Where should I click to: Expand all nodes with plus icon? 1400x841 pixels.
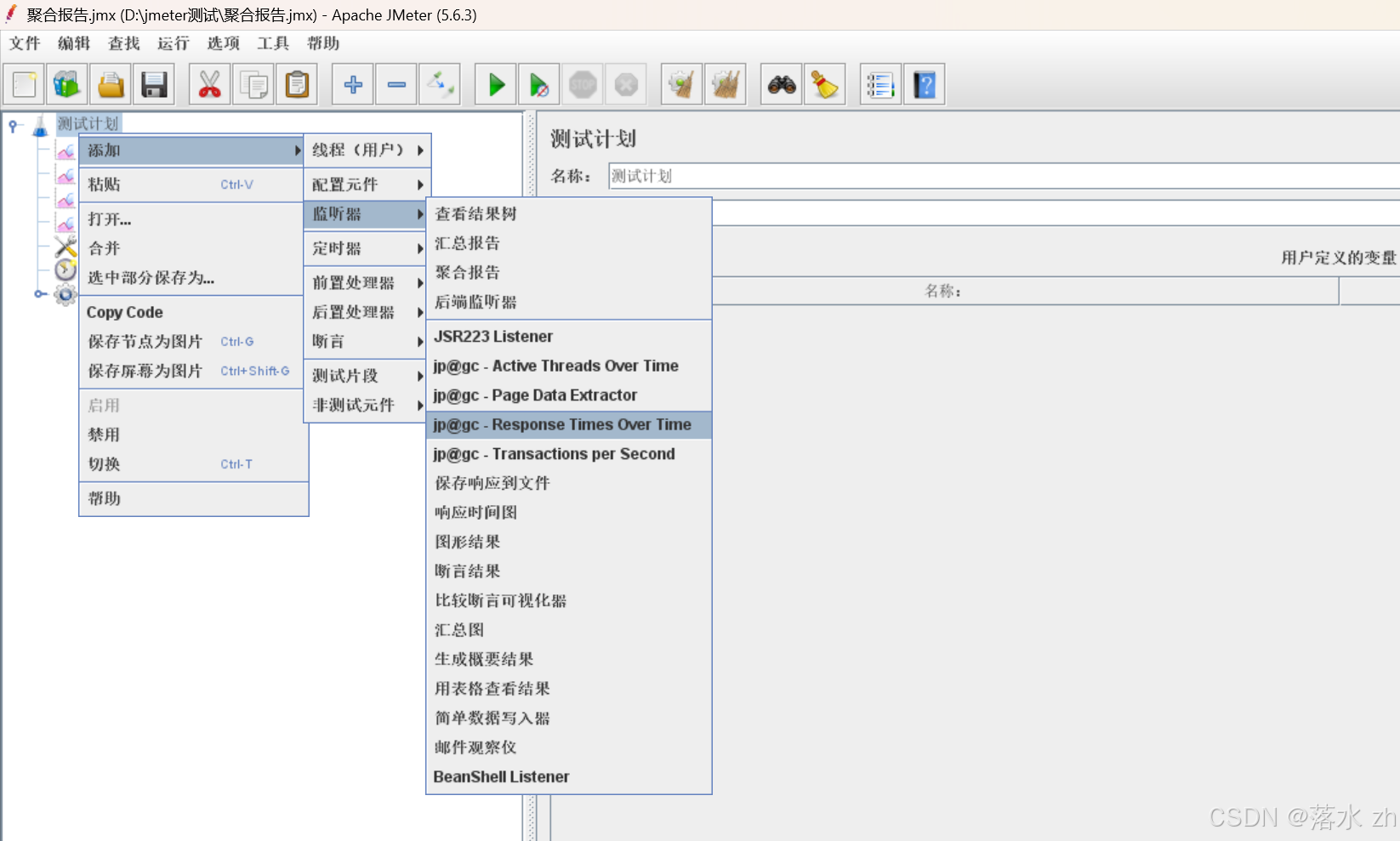(353, 84)
